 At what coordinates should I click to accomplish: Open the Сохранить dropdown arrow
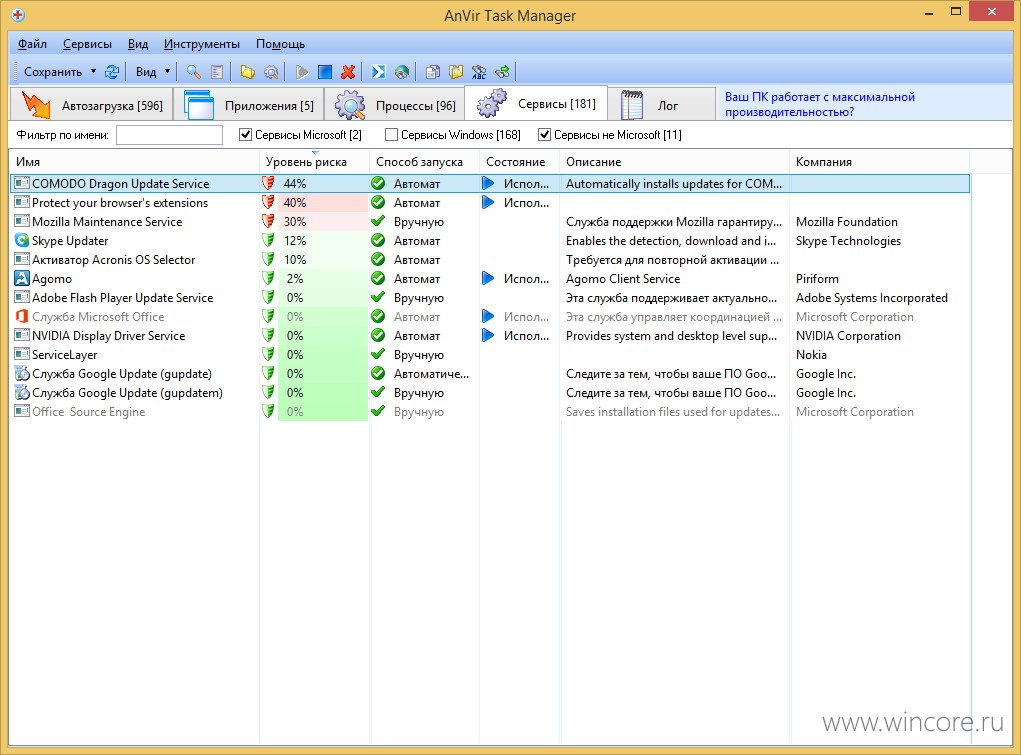pyautogui.click(x=93, y=72)
